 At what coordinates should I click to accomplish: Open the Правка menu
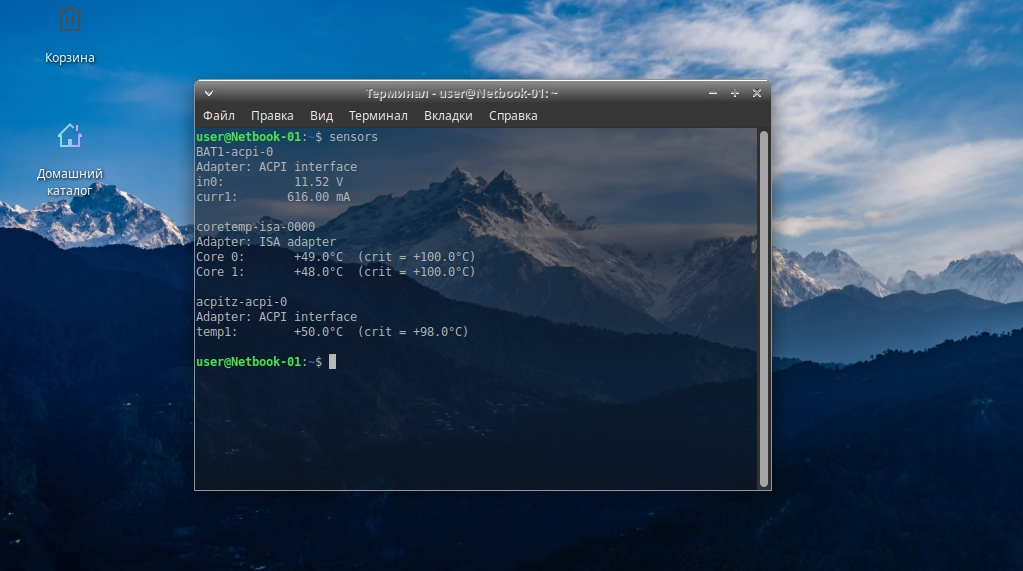pos(272,116)
